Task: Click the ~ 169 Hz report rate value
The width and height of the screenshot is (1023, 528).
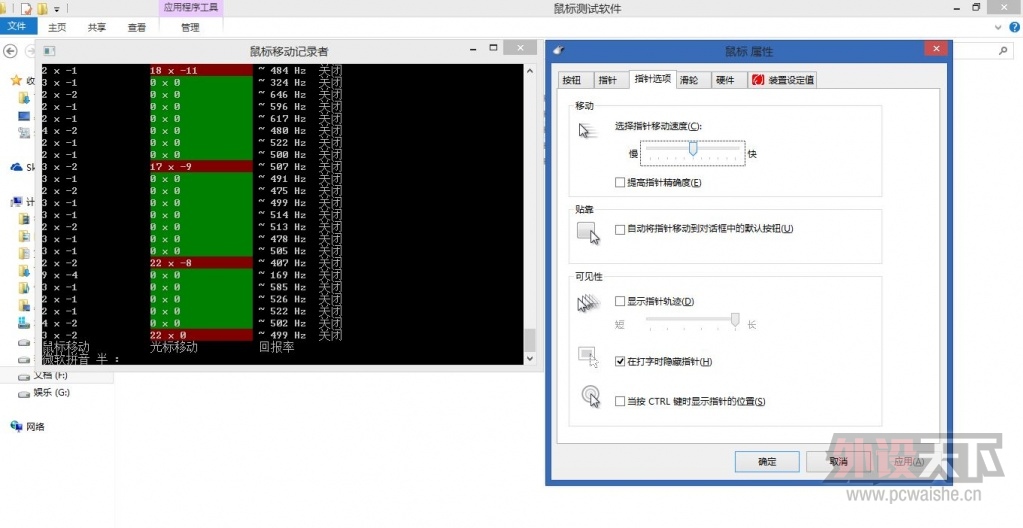Action: tap(282, 275)
